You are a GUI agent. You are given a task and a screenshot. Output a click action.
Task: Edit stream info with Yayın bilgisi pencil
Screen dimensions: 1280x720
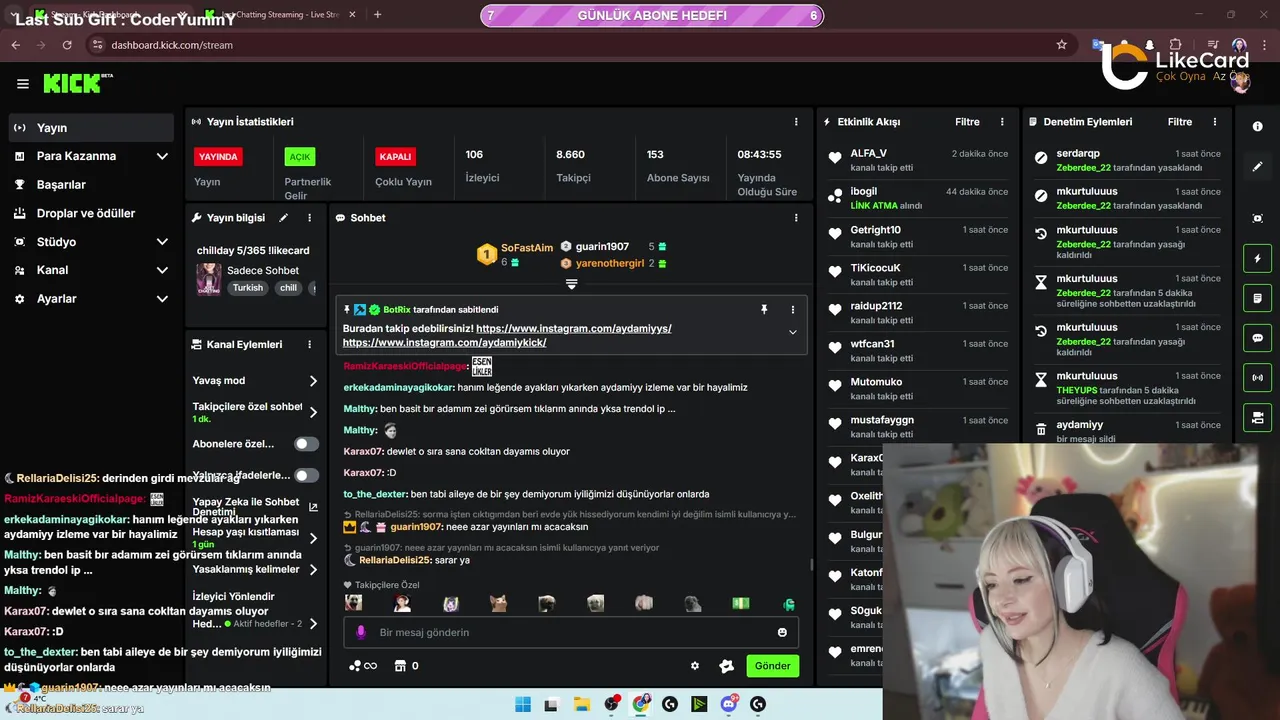coord(283,218)
